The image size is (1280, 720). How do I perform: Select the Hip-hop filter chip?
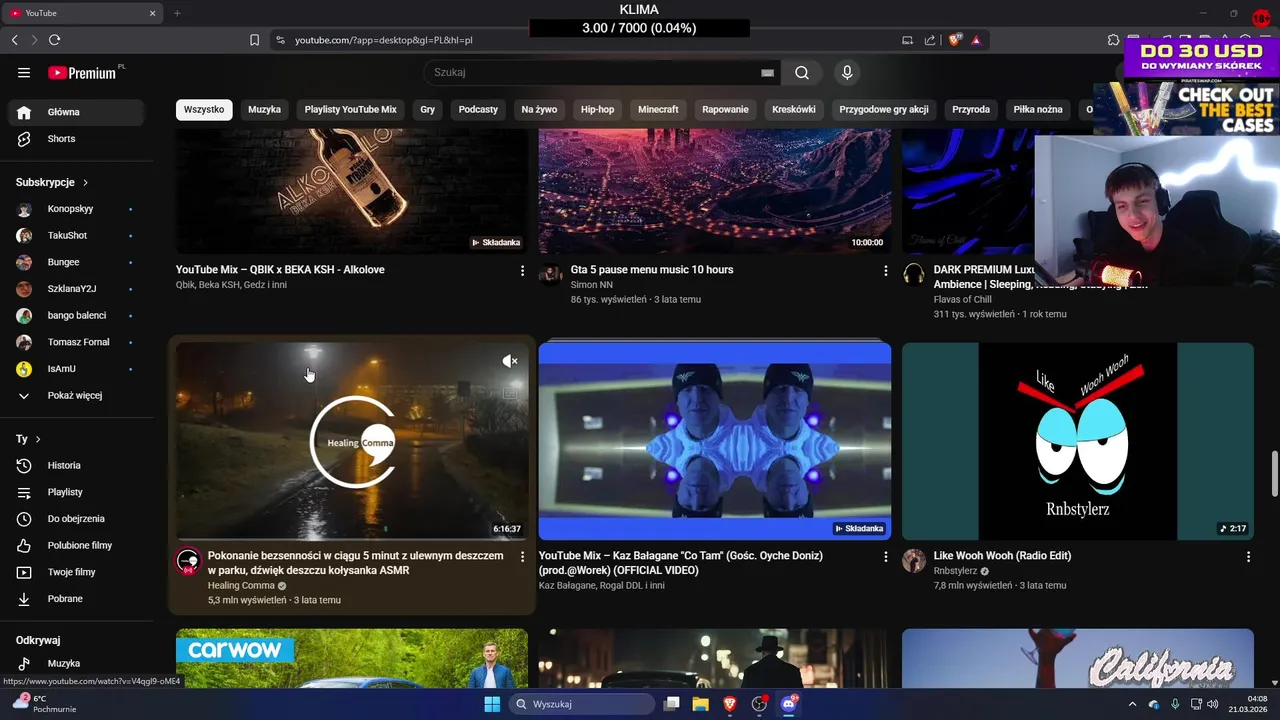tap(598, 109)
